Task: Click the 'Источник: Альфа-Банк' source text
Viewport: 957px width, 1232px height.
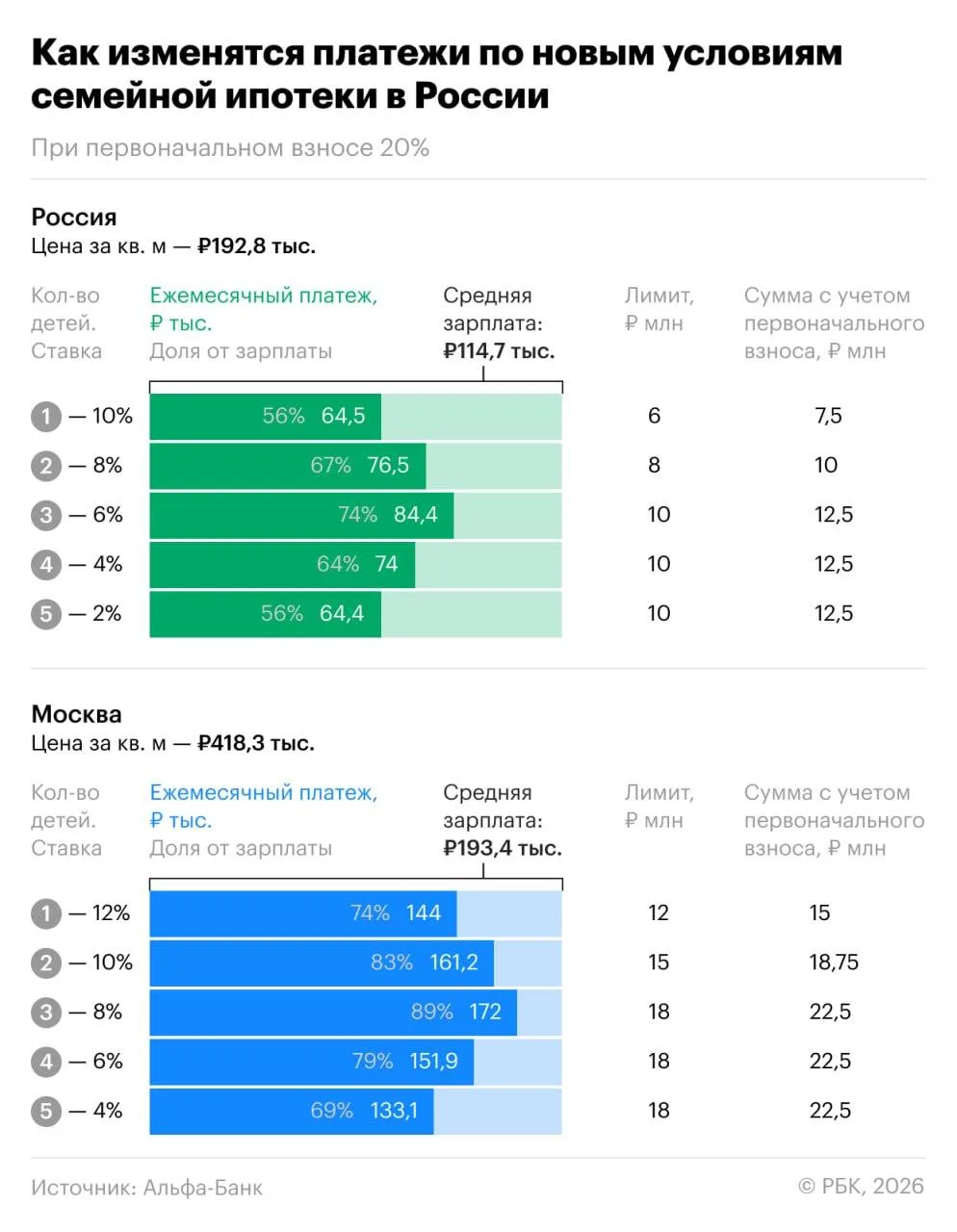Action: [x=146, y=1188]
